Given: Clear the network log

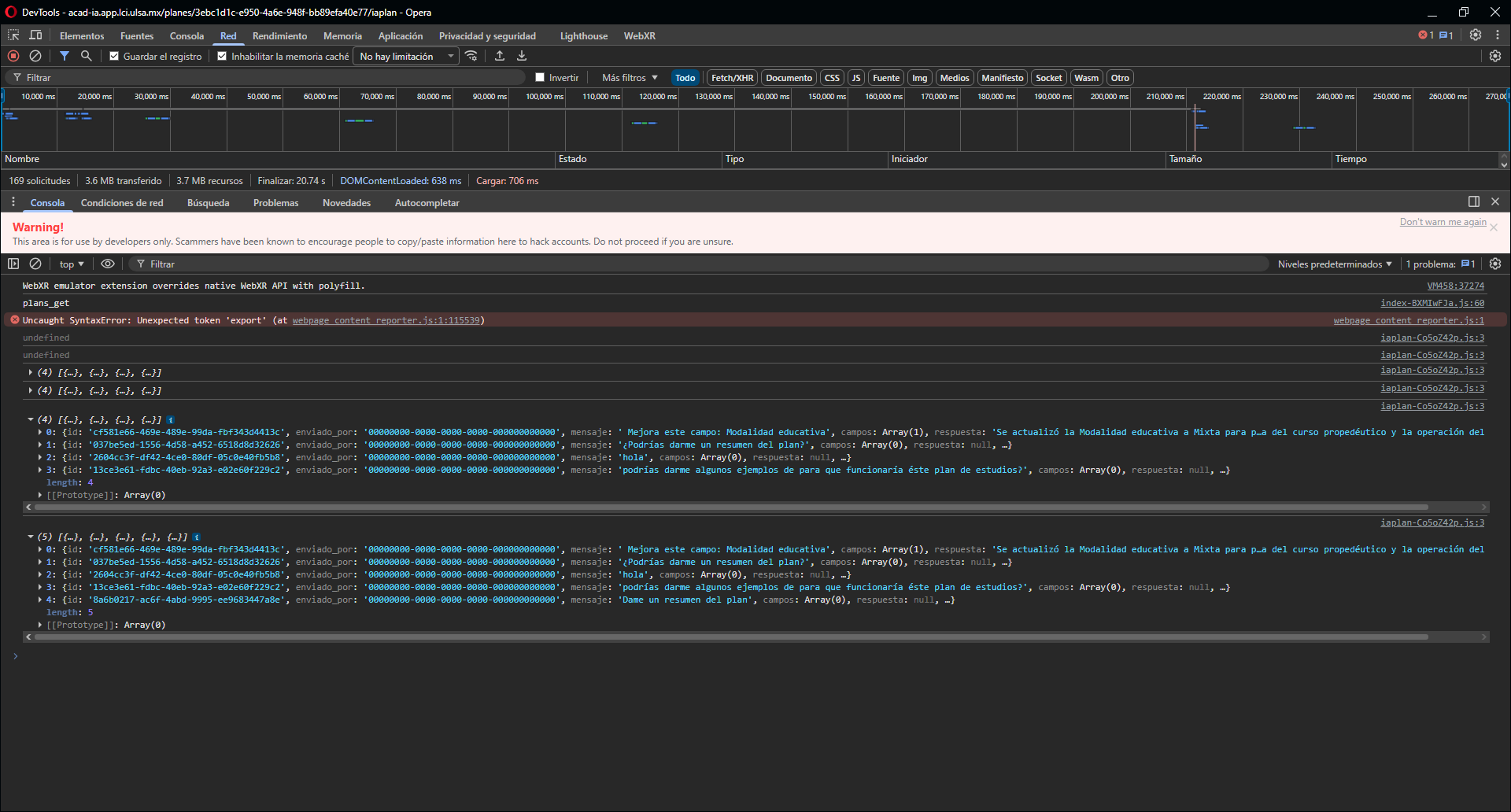Looking at the screenshot, I should coord(35,56).
